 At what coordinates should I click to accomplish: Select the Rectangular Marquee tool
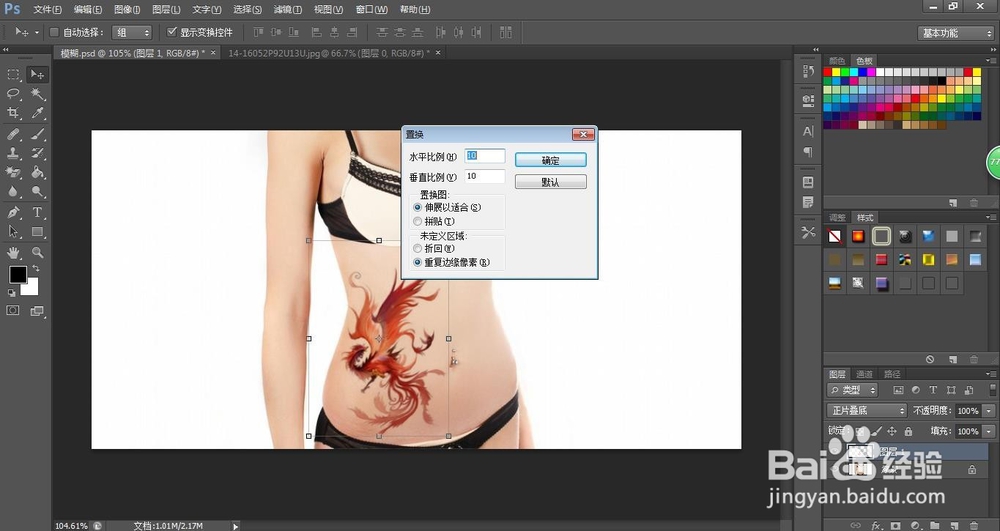click(13, 75)
